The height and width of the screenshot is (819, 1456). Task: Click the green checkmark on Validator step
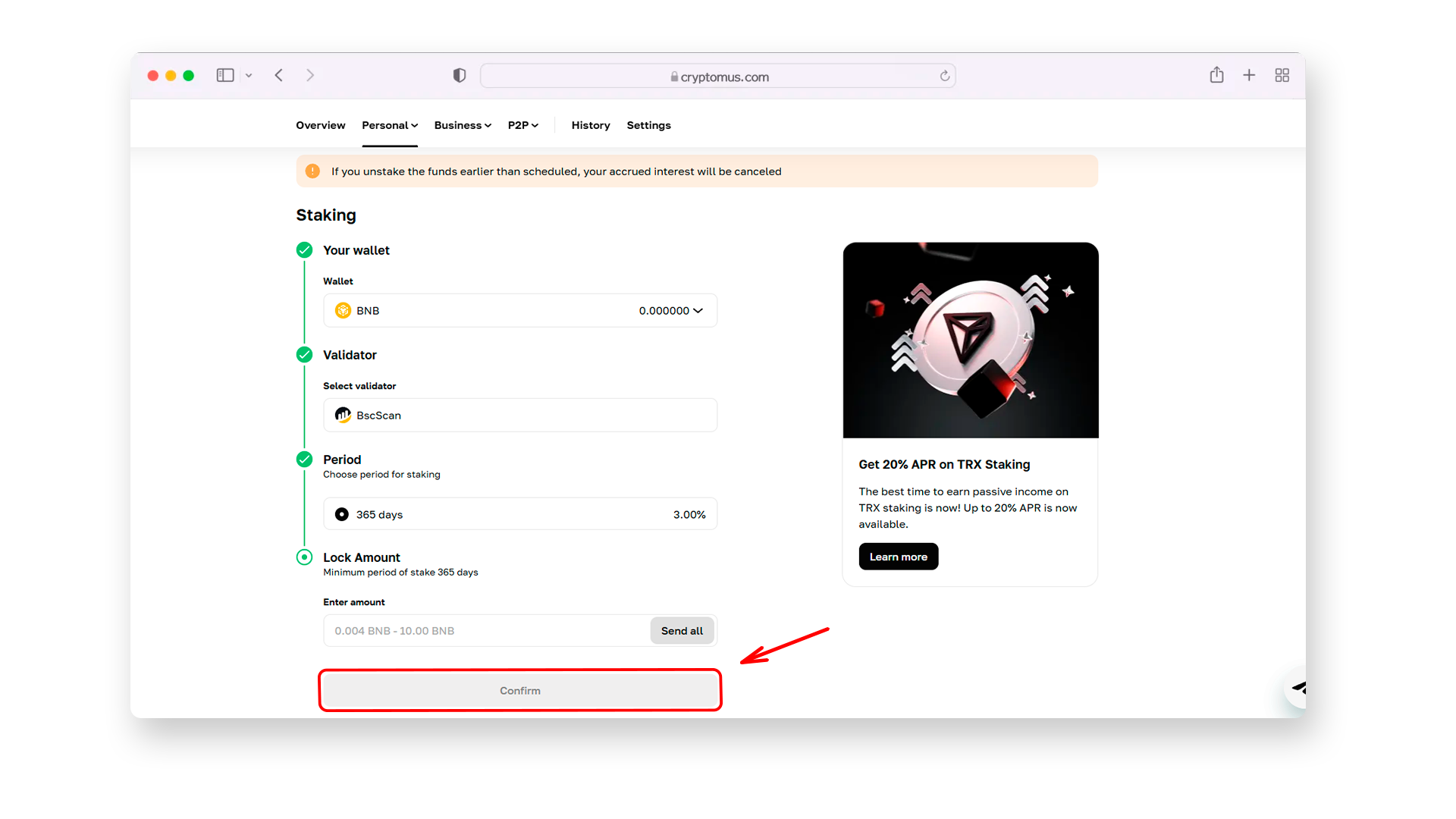[x=305, y=355]
